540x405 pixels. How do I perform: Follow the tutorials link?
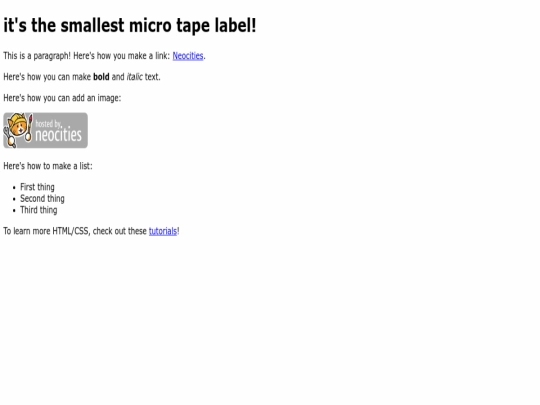(x=163, y=231)
